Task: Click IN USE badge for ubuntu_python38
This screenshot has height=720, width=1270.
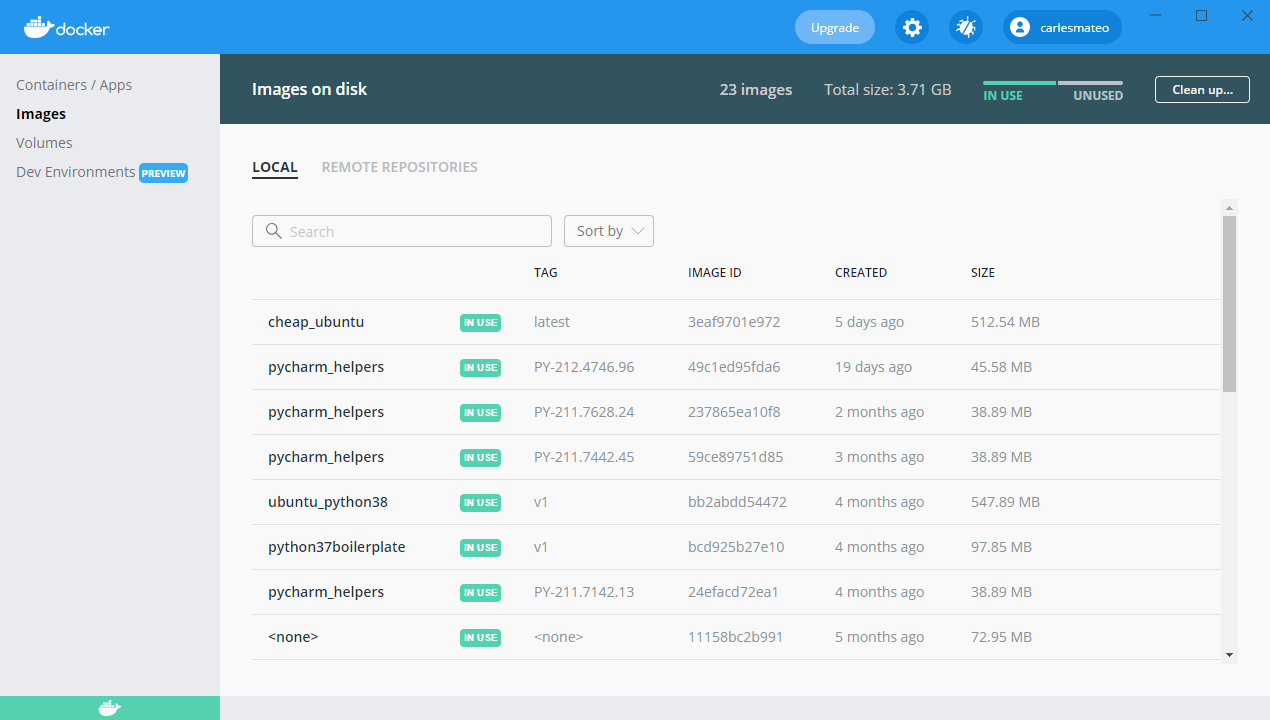Action: [x=480, y=502]
